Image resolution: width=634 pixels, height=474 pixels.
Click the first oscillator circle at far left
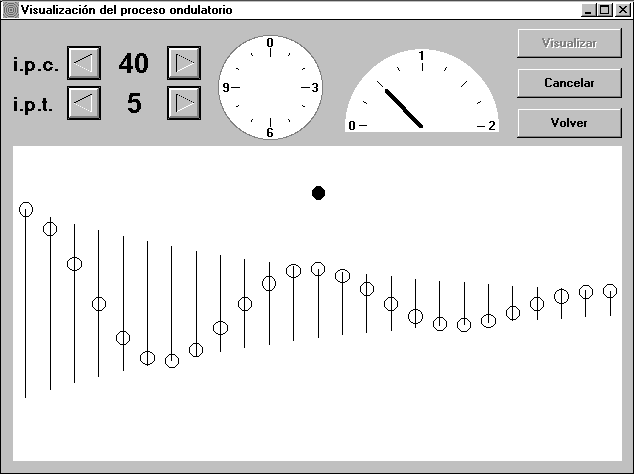click(x=26, y=209)
